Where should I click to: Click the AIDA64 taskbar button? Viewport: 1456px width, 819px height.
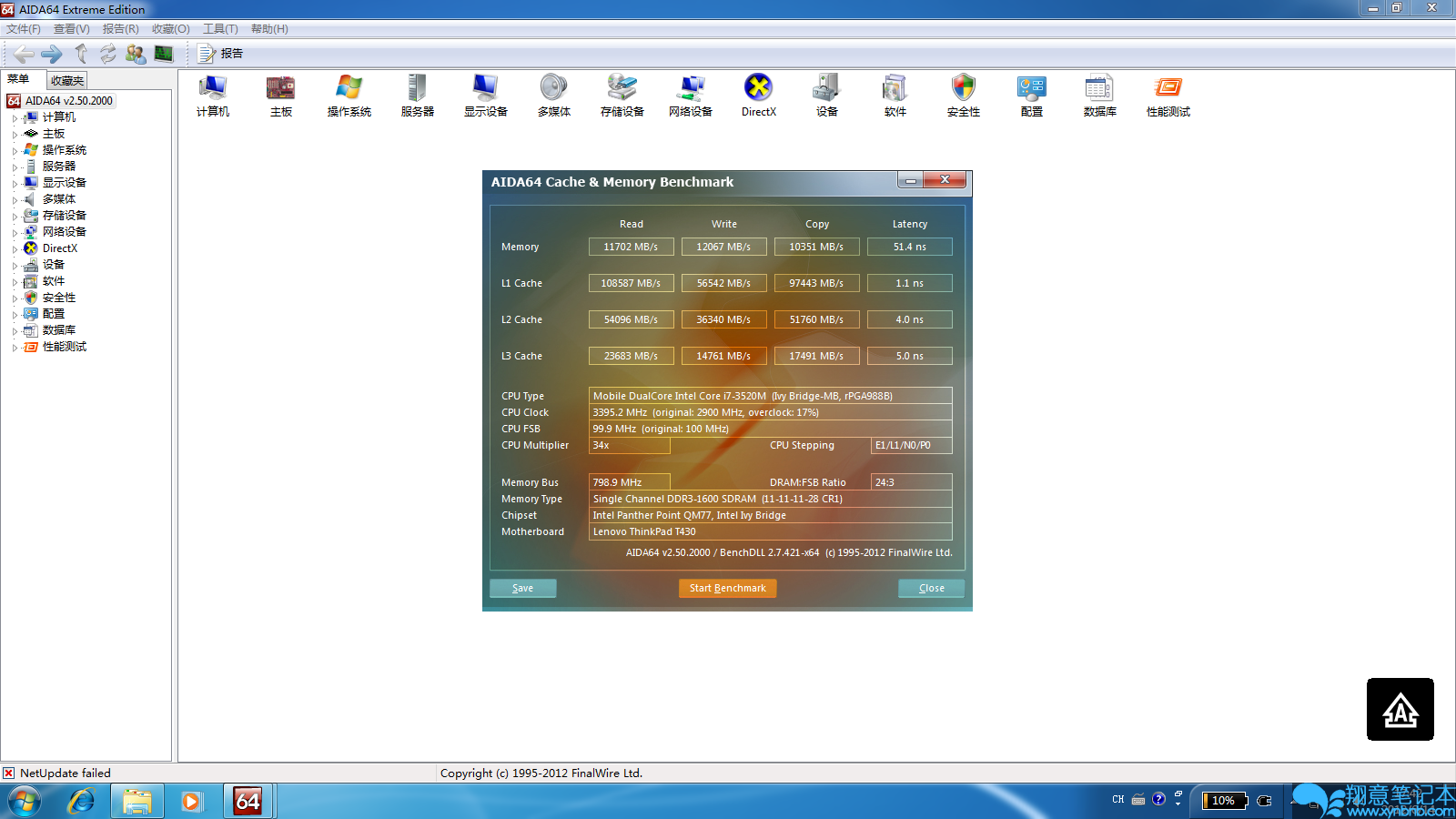(x=248, y=802)
